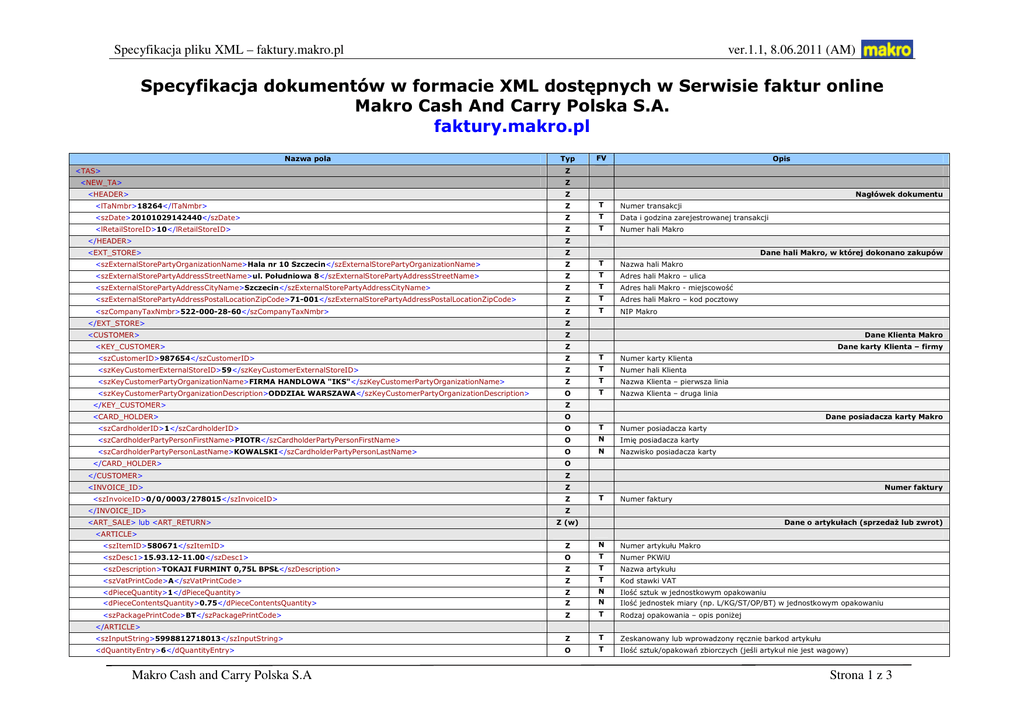This screenshot has width=1024, height=724.
Task: Click the 'Nazwa pola' column header
Action: 307,159
